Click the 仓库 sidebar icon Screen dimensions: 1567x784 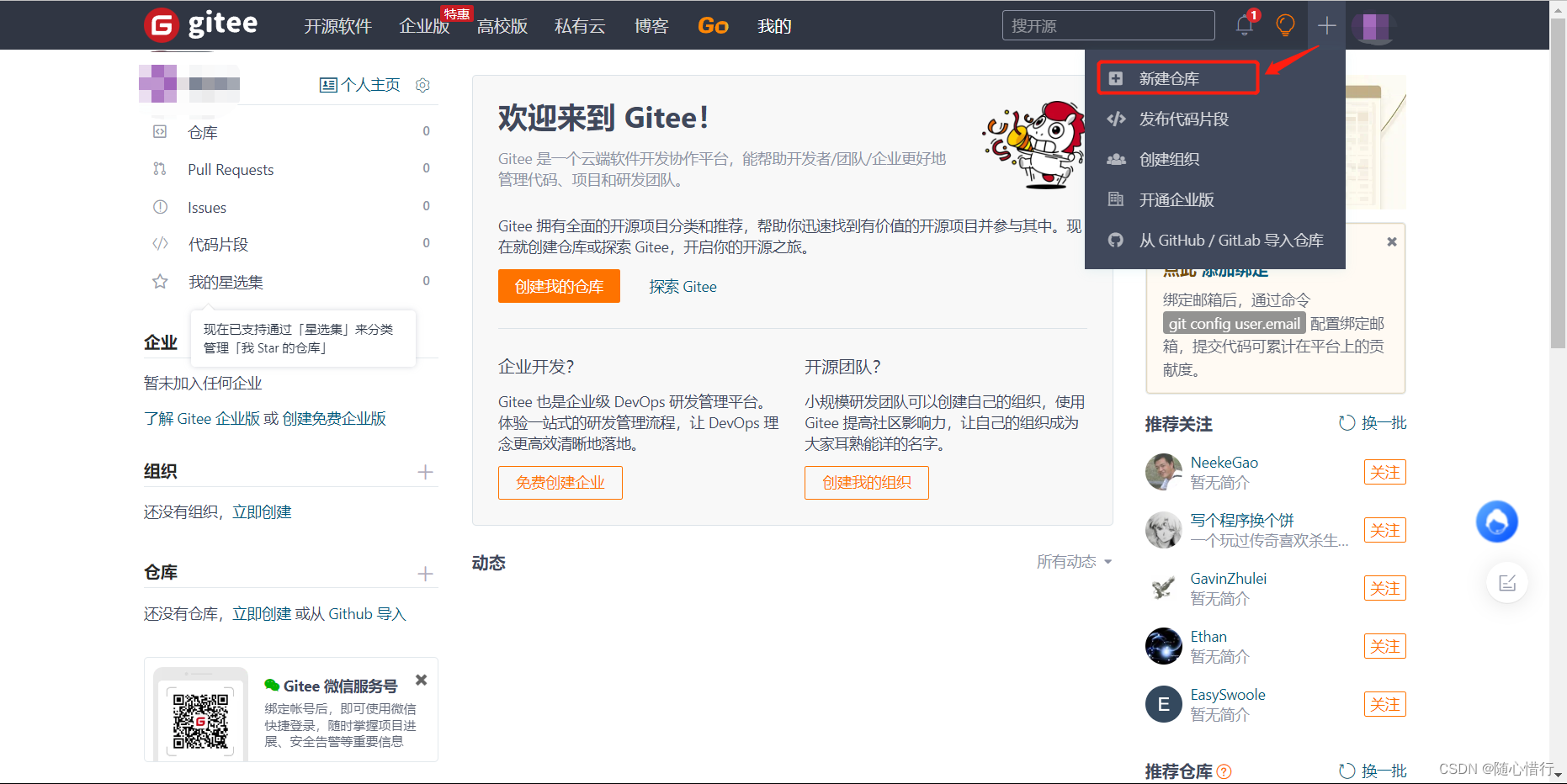[x=160, y=132]
